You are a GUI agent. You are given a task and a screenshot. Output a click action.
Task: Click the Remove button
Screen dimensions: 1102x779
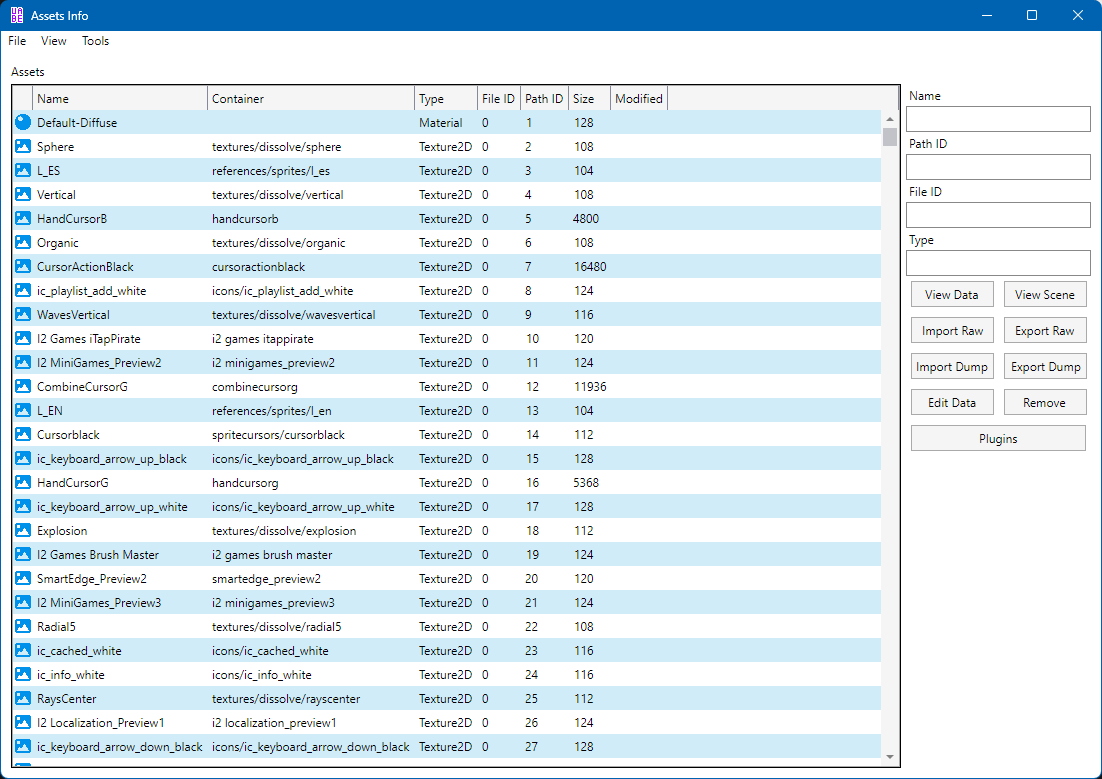(1045, 402)
